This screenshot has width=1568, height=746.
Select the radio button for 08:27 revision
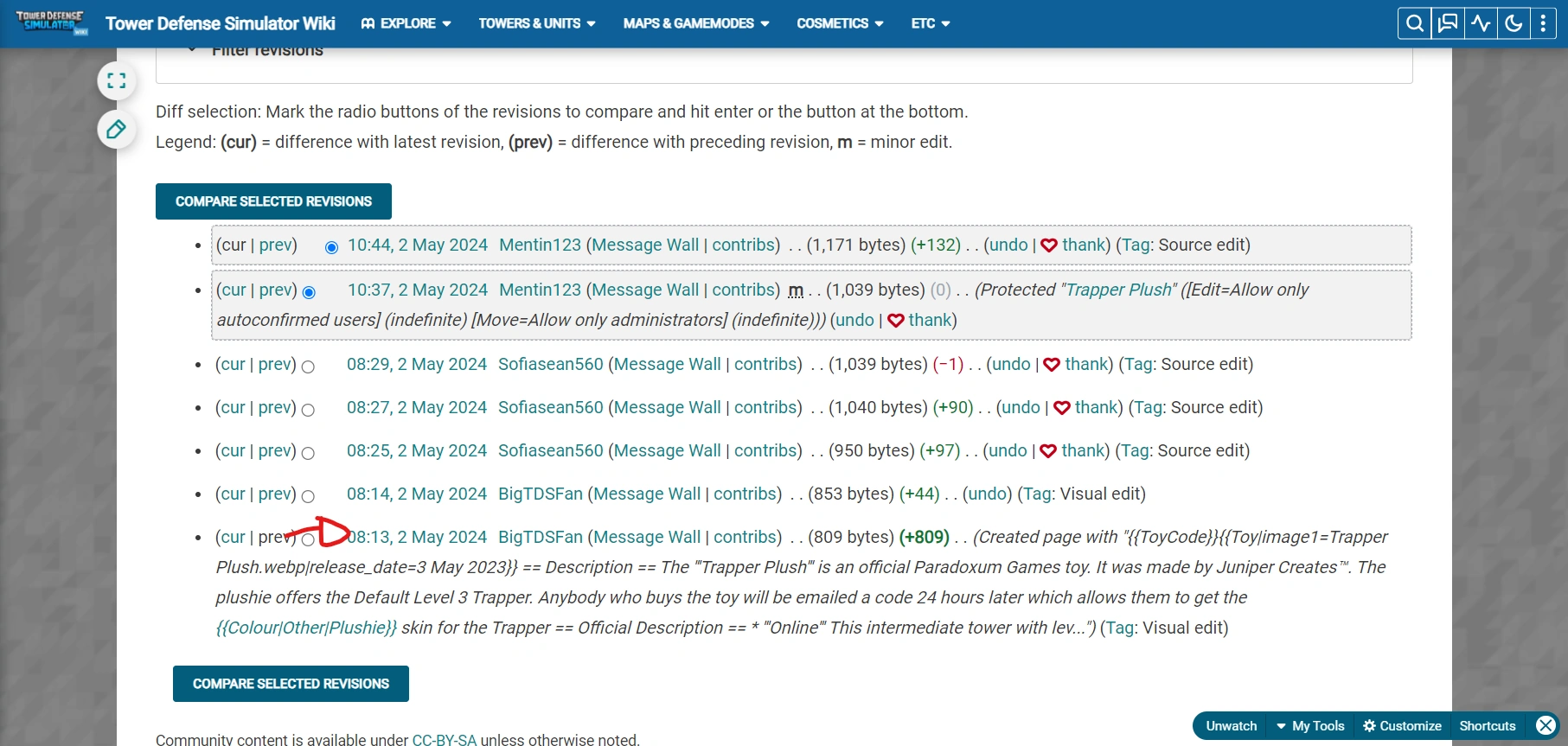point(308,410)
